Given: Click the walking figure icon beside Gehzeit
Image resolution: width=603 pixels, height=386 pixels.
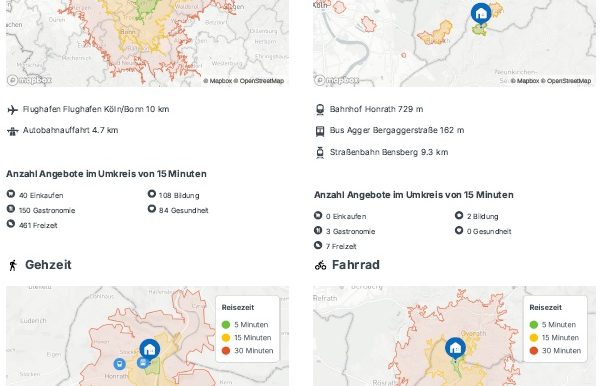Looking at the screenshot, I should (13, 265).
